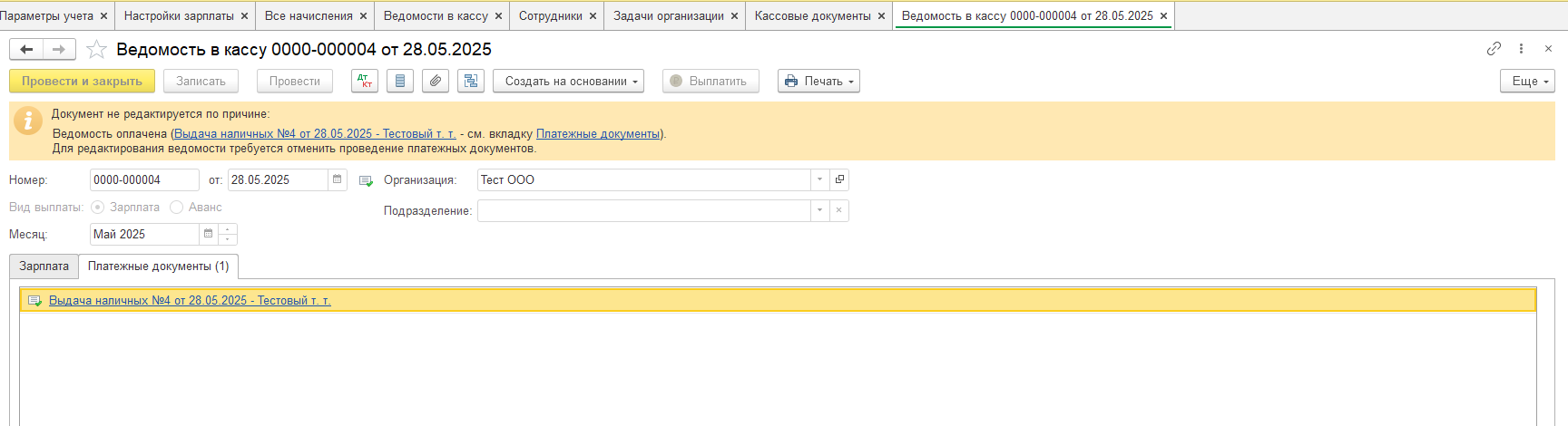Open the Организация field in new window

[x=839, y=179]
